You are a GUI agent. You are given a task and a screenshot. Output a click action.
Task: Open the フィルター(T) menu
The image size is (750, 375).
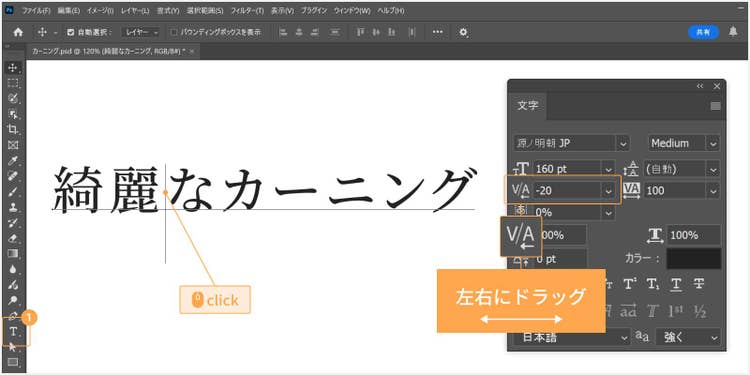247,11
